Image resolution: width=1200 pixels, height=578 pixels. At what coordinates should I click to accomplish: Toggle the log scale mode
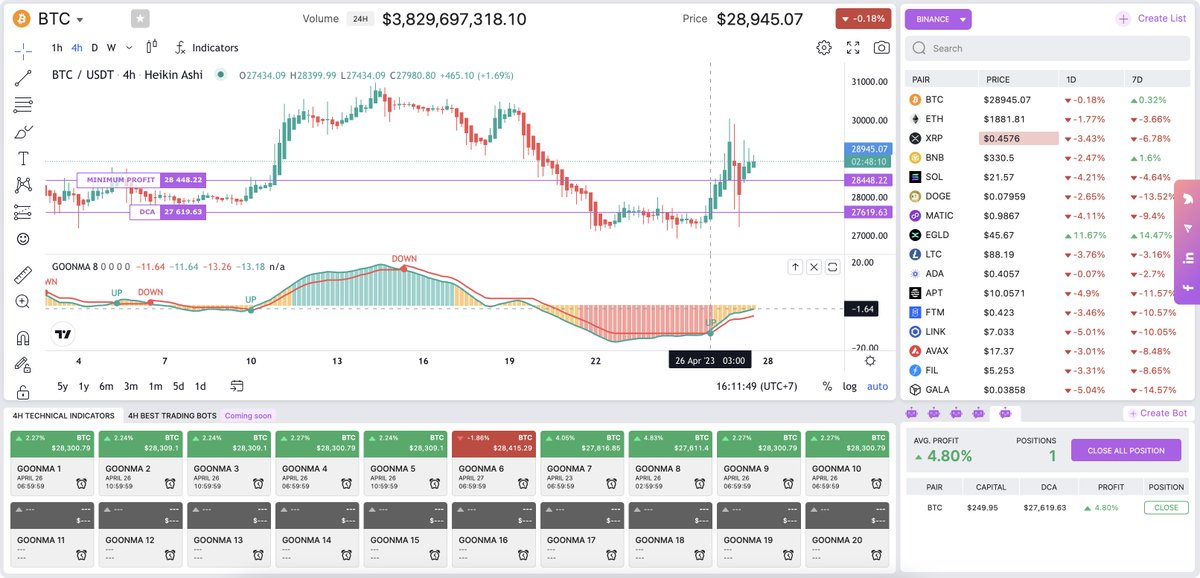(850, 386)
